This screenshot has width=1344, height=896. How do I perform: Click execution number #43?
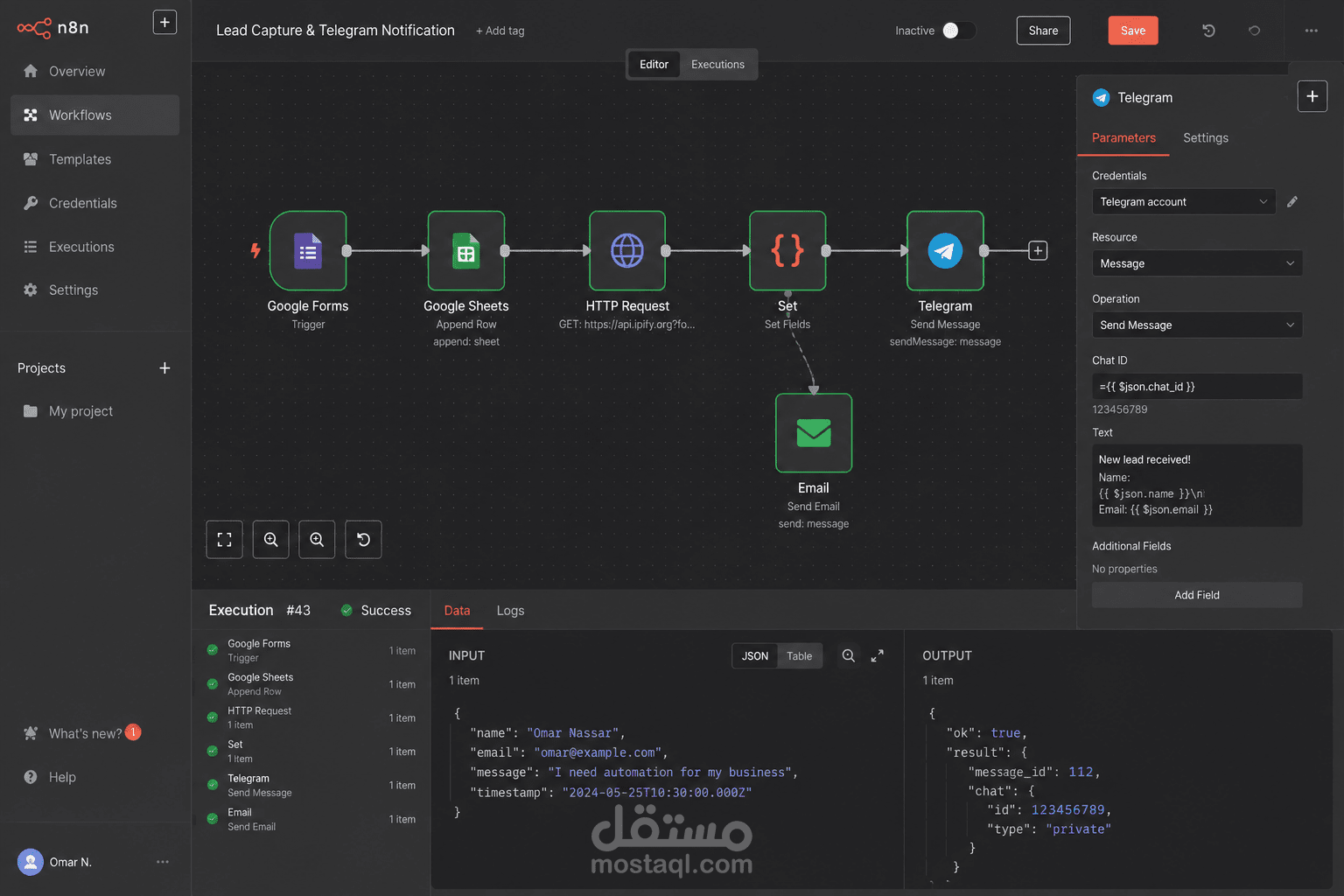298,611
